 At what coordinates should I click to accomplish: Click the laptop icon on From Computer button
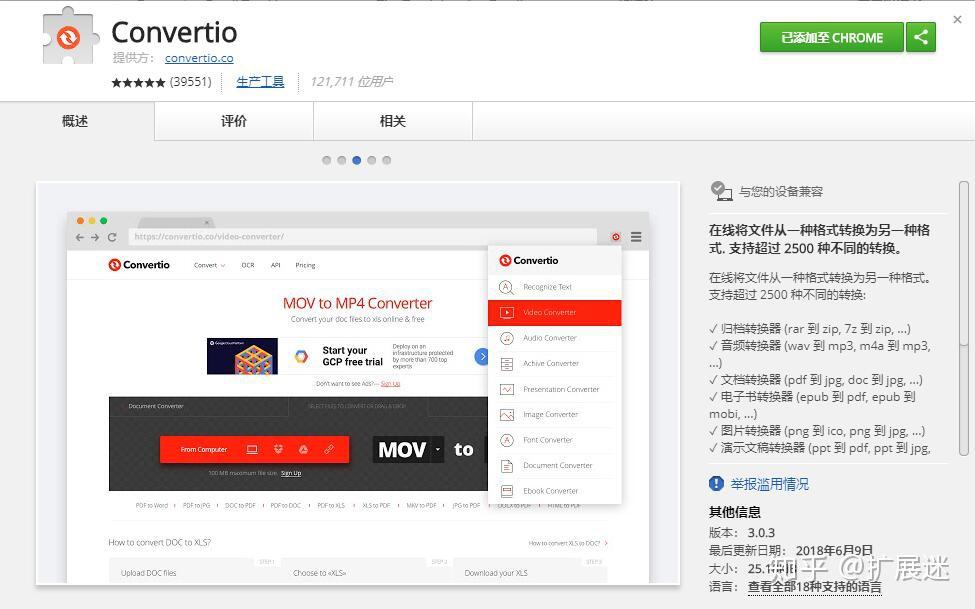[x=252, y=449]
